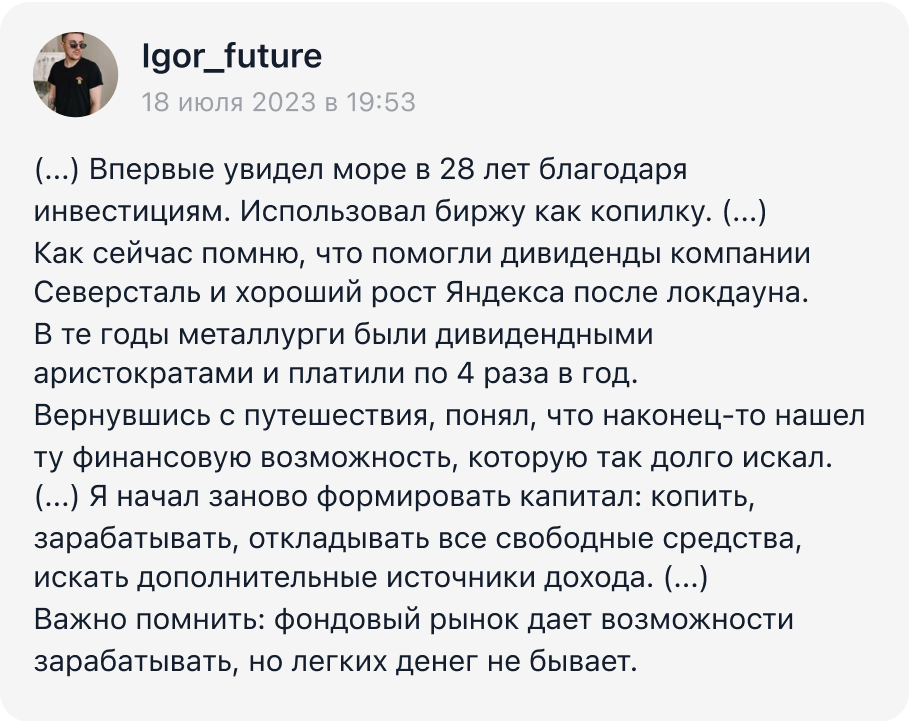
Task: Open the Igor_future username link
Action: (x=232, y=56)
